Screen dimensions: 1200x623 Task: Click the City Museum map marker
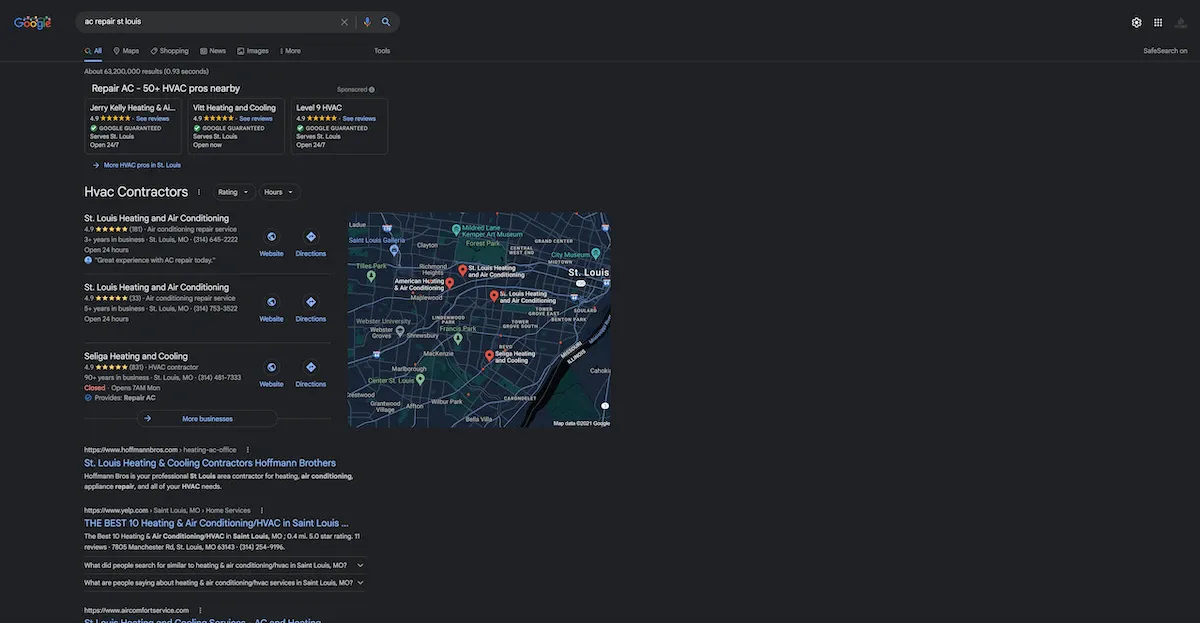pyautogui.click(x=597, y=254)
